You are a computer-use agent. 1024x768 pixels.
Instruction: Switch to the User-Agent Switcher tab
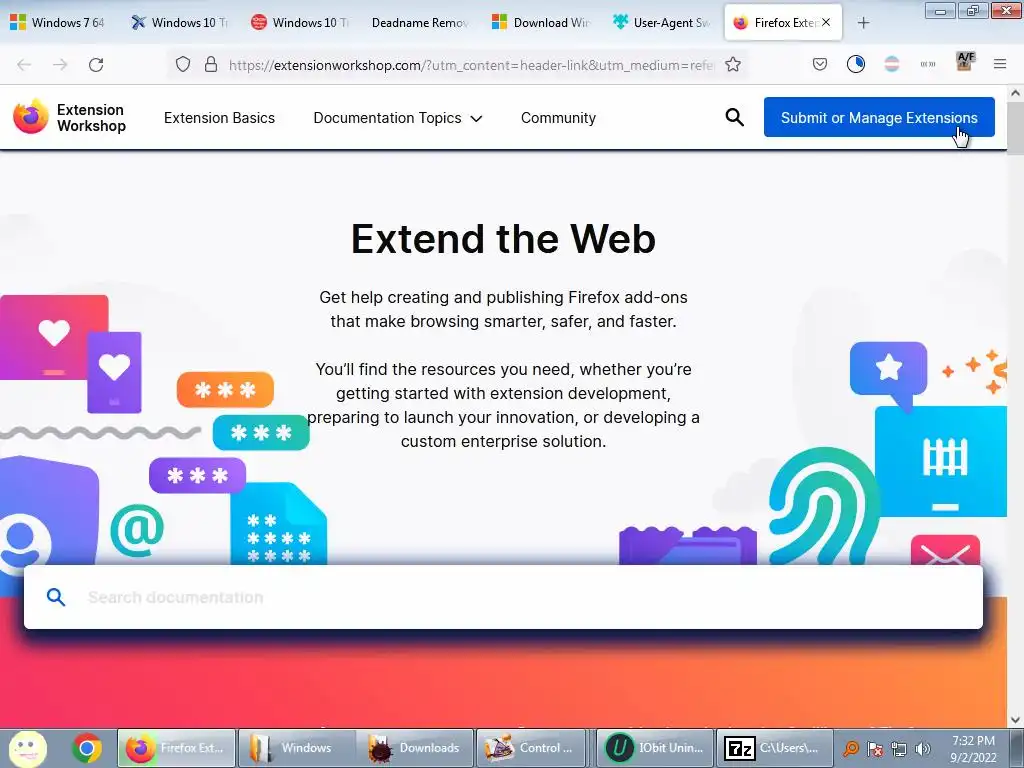(661, 23)
